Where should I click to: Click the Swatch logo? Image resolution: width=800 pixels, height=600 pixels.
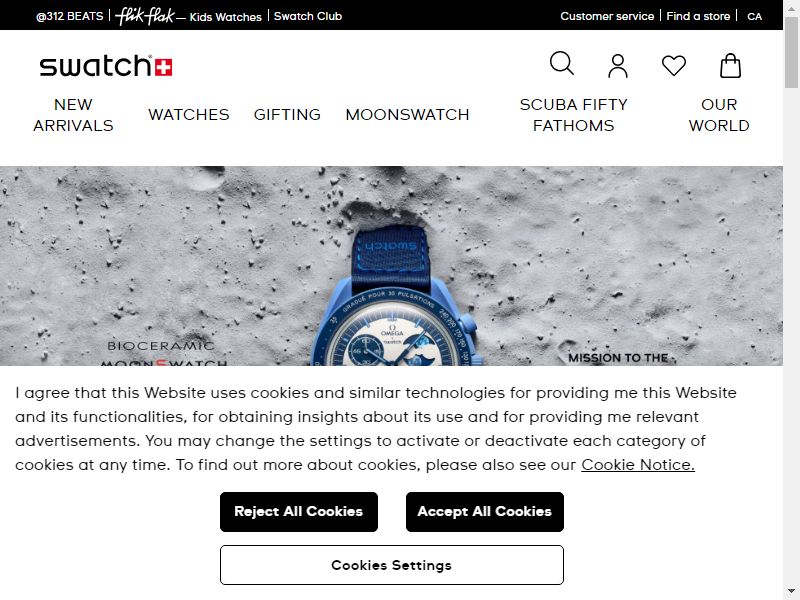106,66
